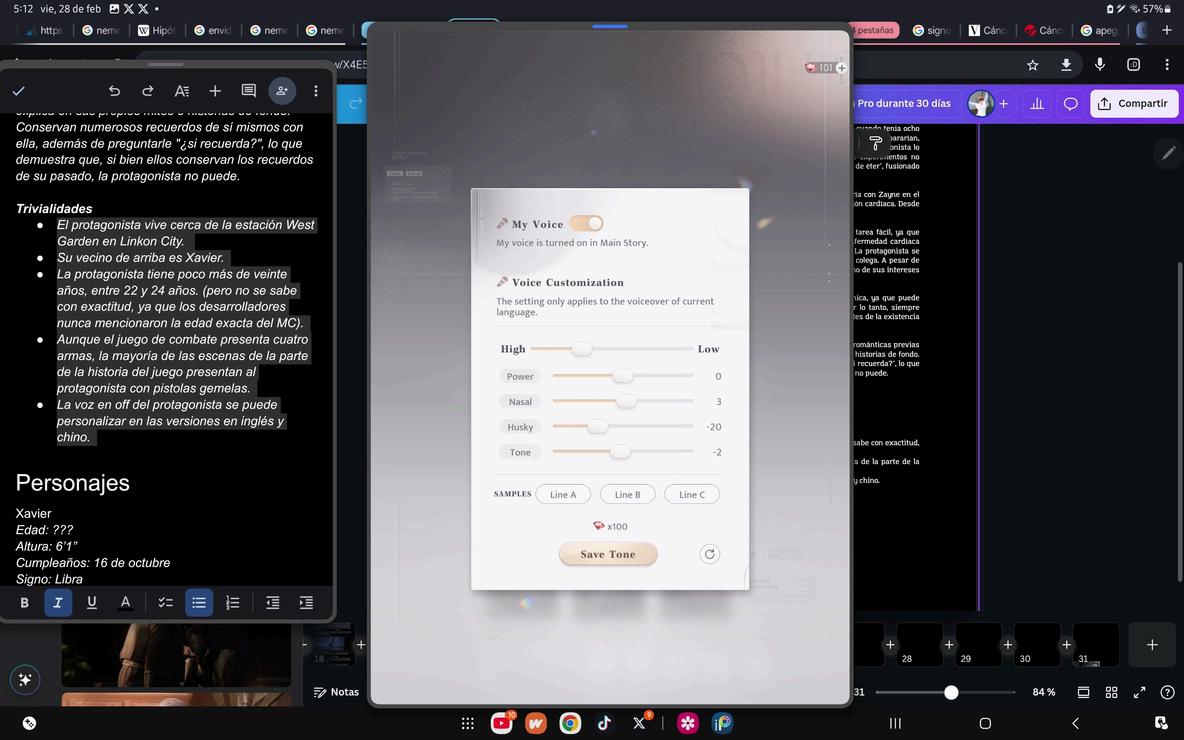Click the Save Tone button

(x=608, y=554)
